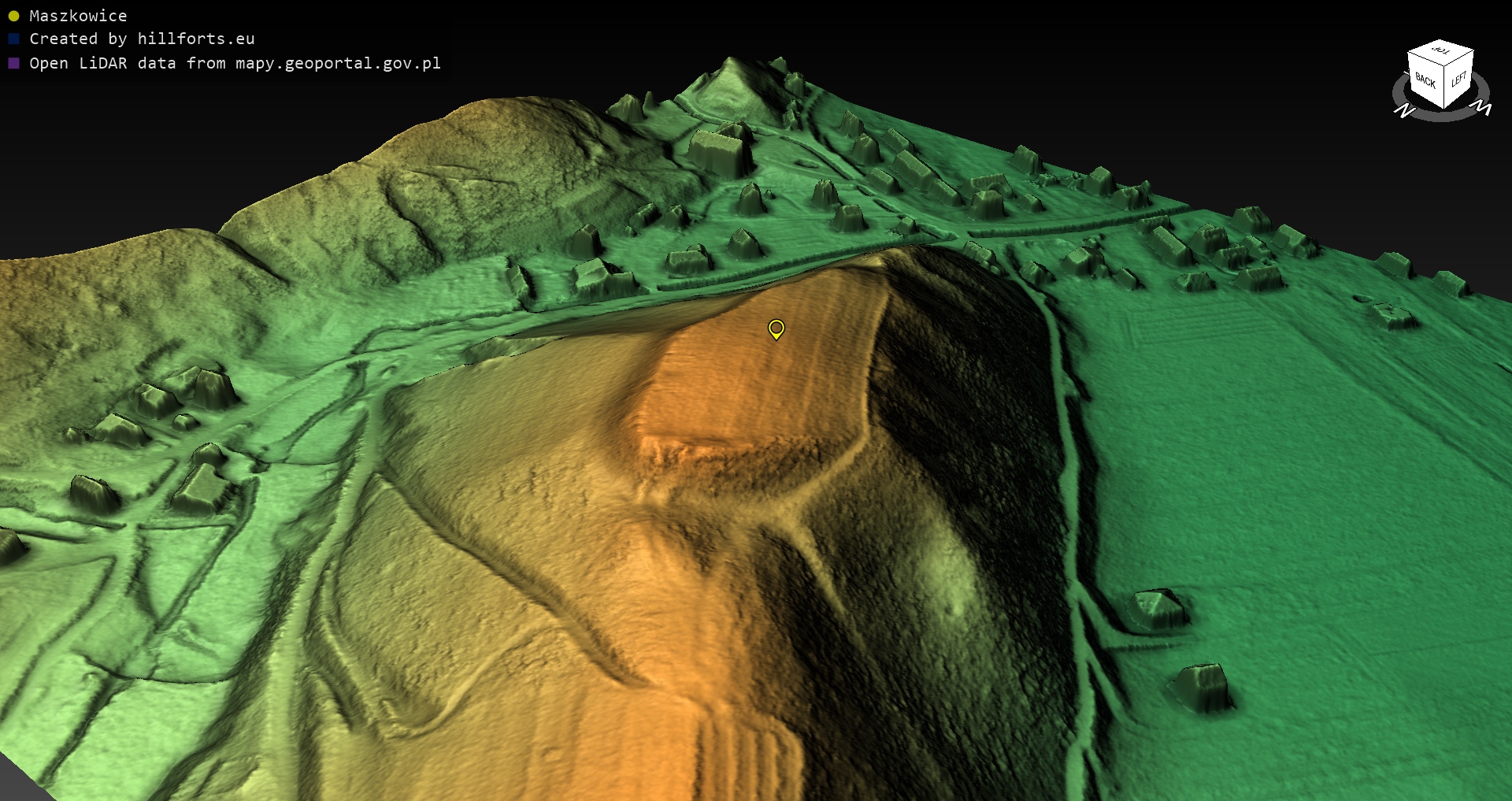Choose the LEFT face of navigation cube
This screenshot has height=801, width=1512.
1458,79
